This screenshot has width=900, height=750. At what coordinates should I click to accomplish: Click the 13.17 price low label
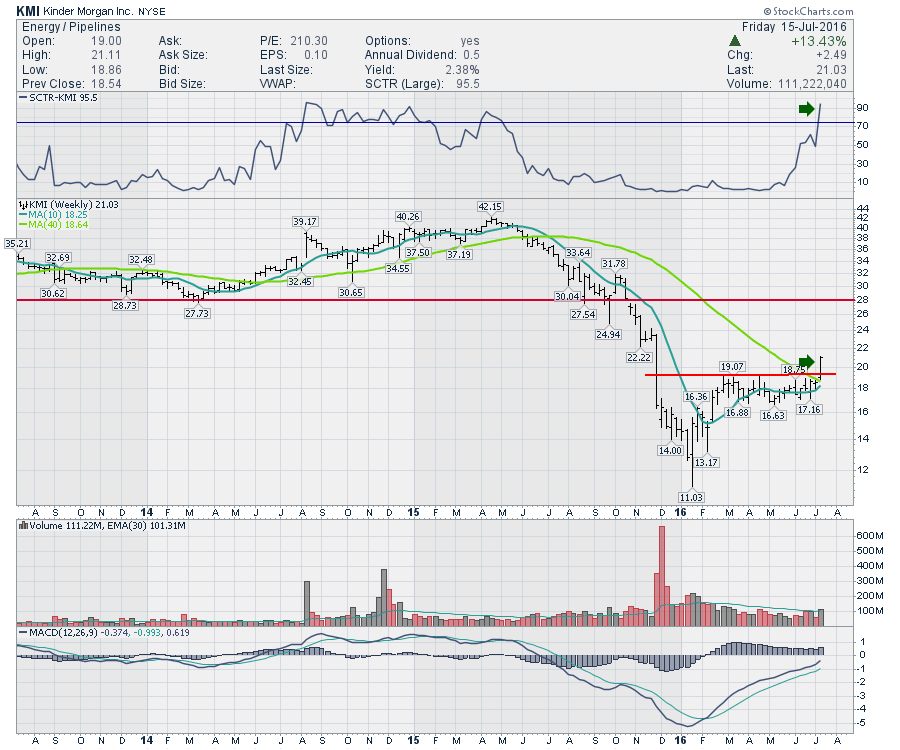tap(706, 463)
